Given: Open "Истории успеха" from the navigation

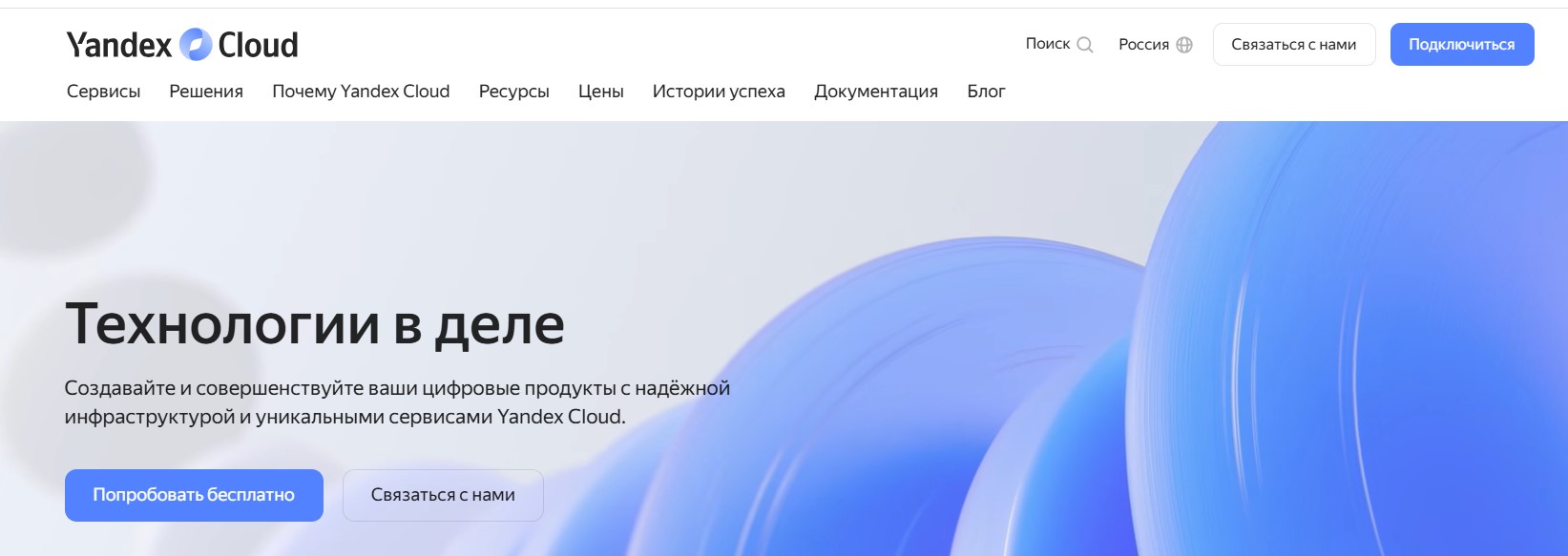Looking at the screenshot, I should click(719, 92).
